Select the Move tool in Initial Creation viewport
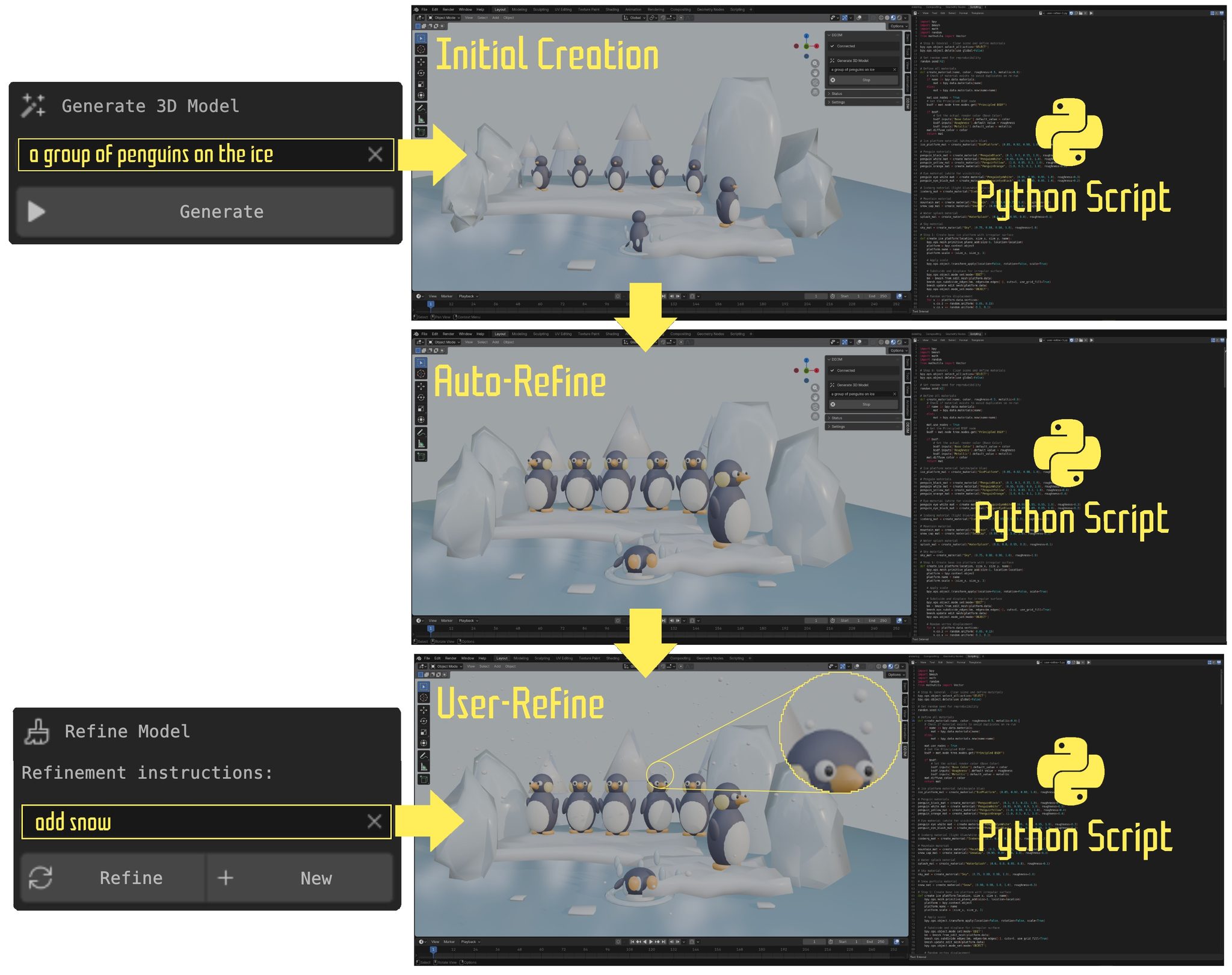The height and width of the screenshot is (975, 1232). click(x=421, y=62)
